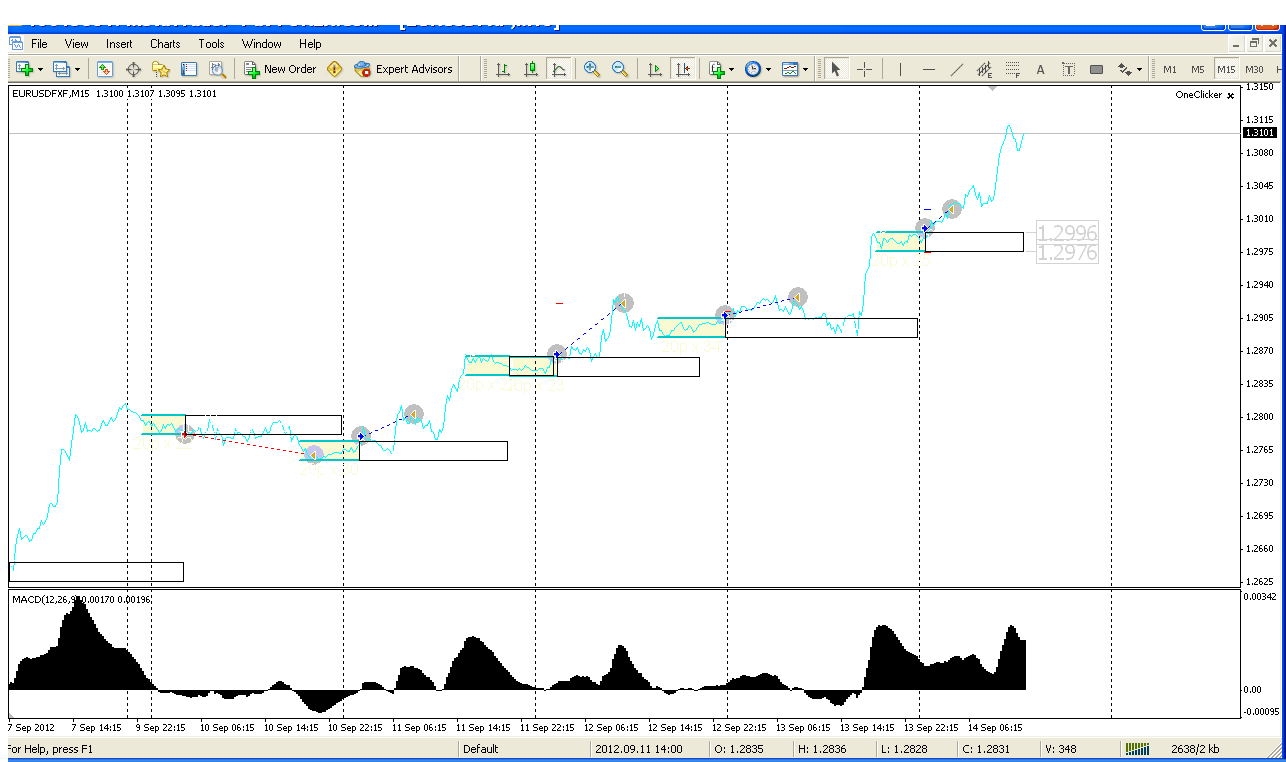Insert a text label tool
The image size is (1286, 762).
tap(1040, 69)
